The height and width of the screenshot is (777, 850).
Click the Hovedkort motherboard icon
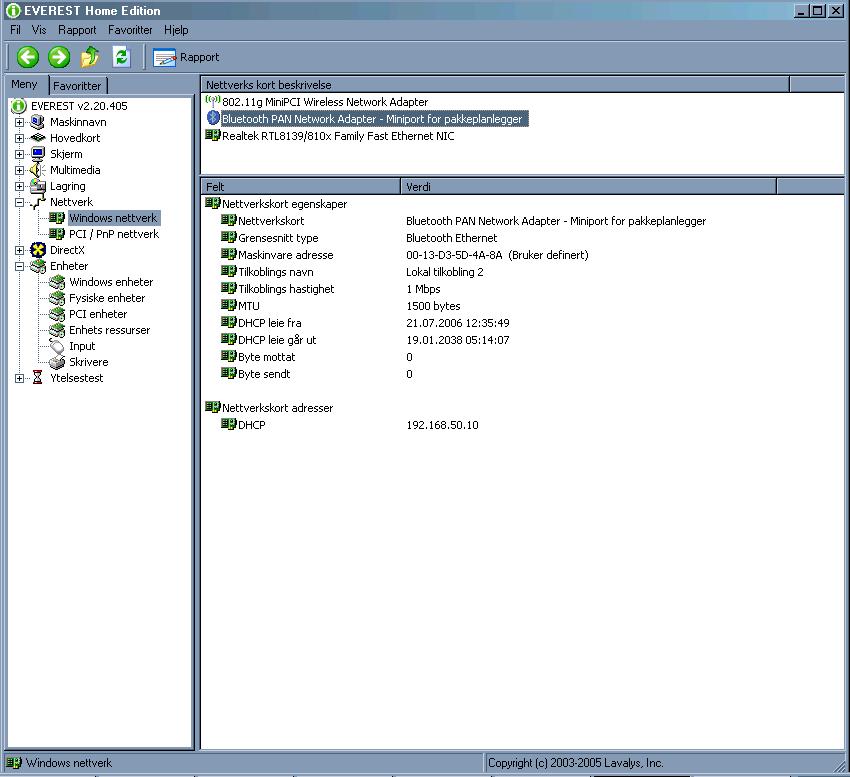(x=37, y=138)
